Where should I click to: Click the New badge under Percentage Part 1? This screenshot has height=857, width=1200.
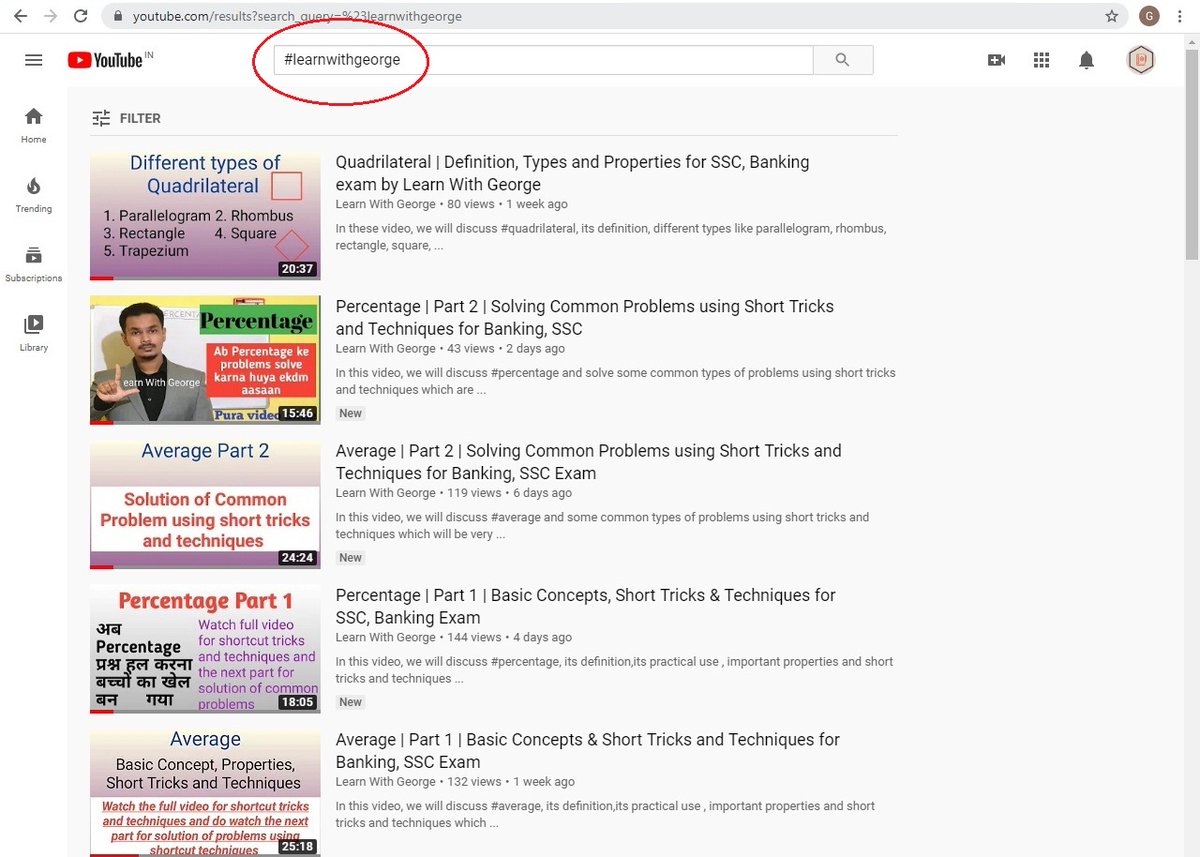(x=350, y=702)
